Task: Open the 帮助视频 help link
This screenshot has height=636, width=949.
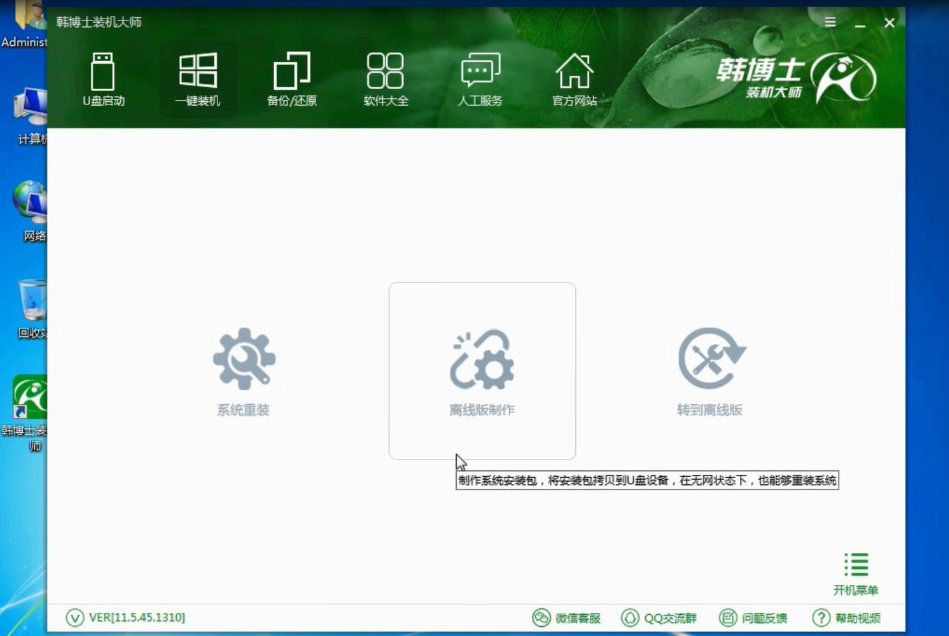Action: point(846,618)
